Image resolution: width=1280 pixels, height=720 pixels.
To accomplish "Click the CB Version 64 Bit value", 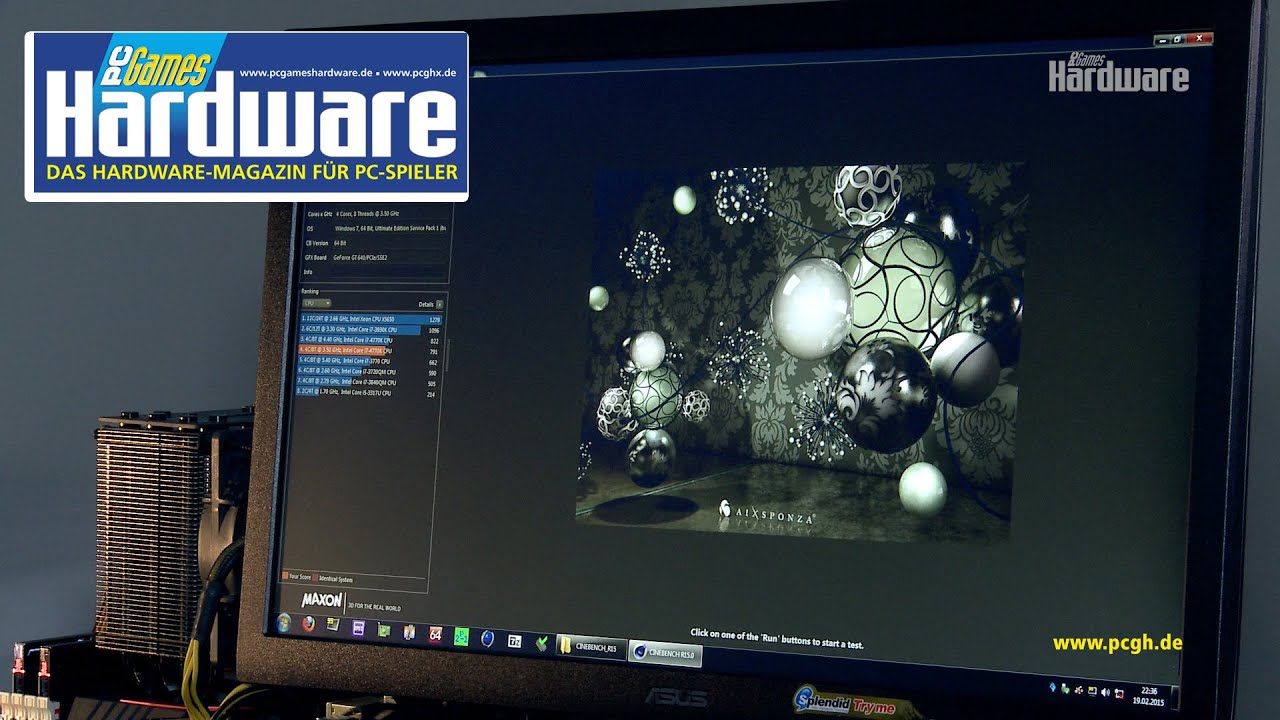I will (340, 243).
